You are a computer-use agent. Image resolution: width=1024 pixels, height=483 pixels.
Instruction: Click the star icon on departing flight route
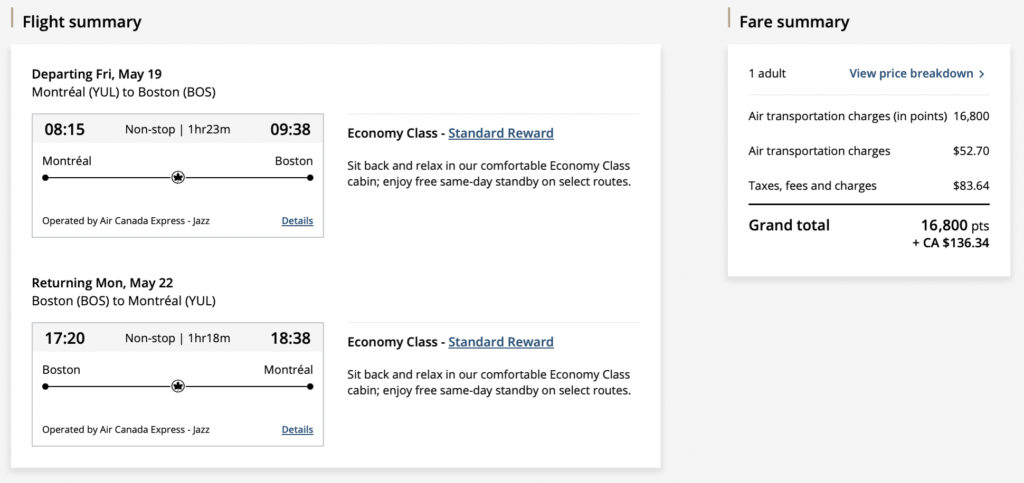[x=178, y=178]
